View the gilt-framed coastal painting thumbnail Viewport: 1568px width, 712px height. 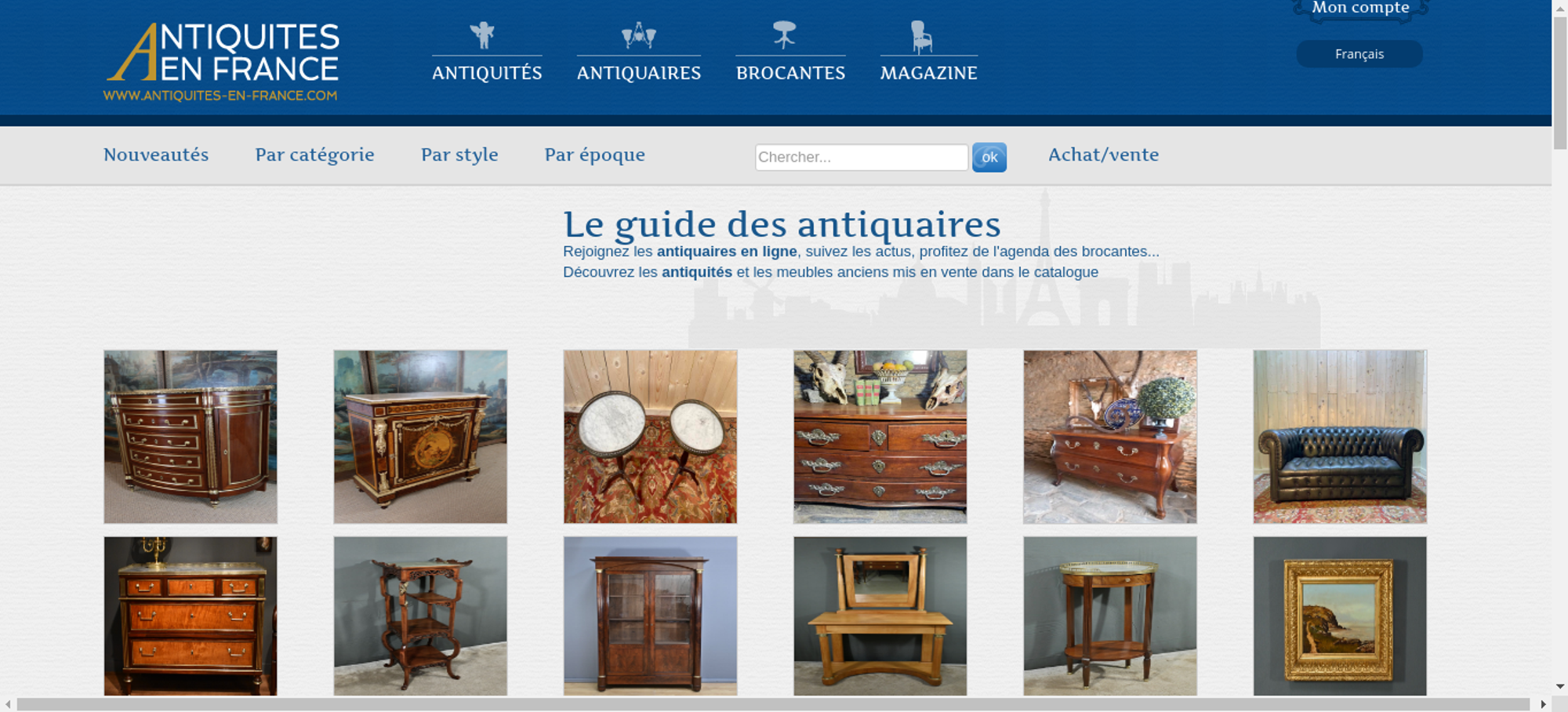pyautogui.click(x=1340, y=616)
